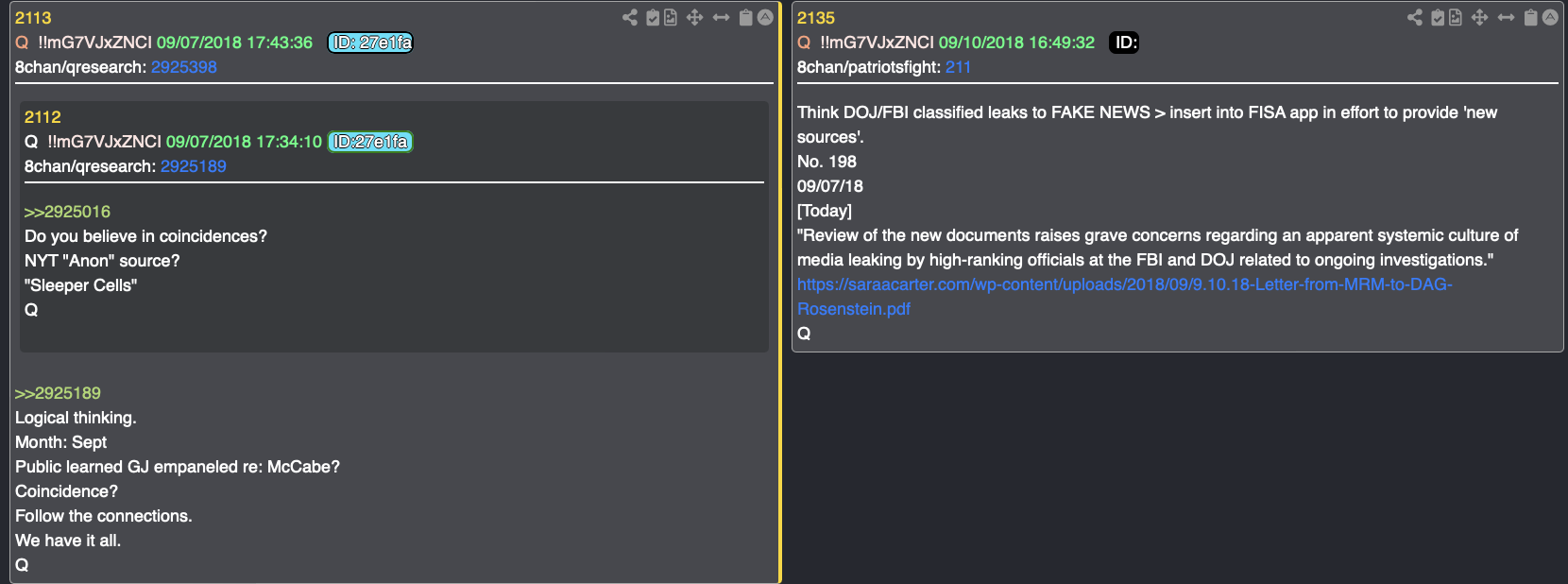Image resolution: width=1568 pixels, height=584 pixels.
Task: Click the four-way move arrows on post 2135
Action: [1479, 17]
